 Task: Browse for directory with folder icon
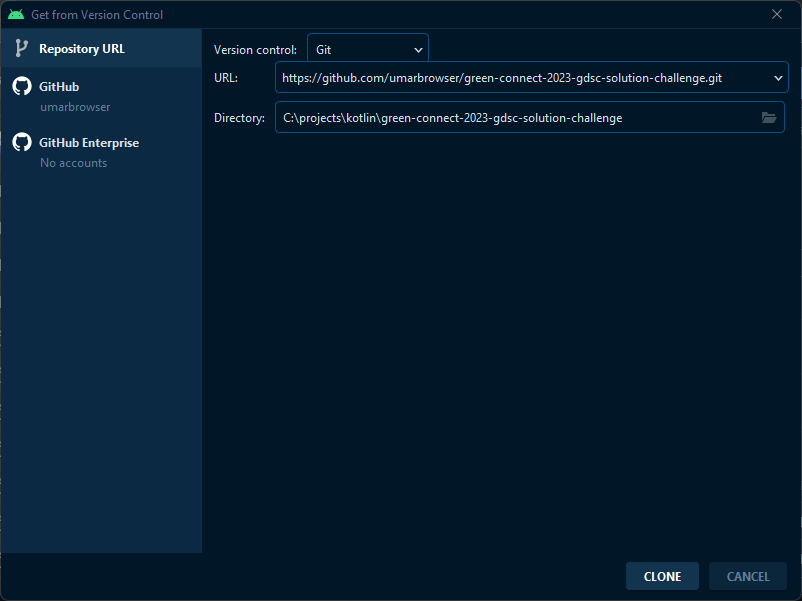(769, 118)
